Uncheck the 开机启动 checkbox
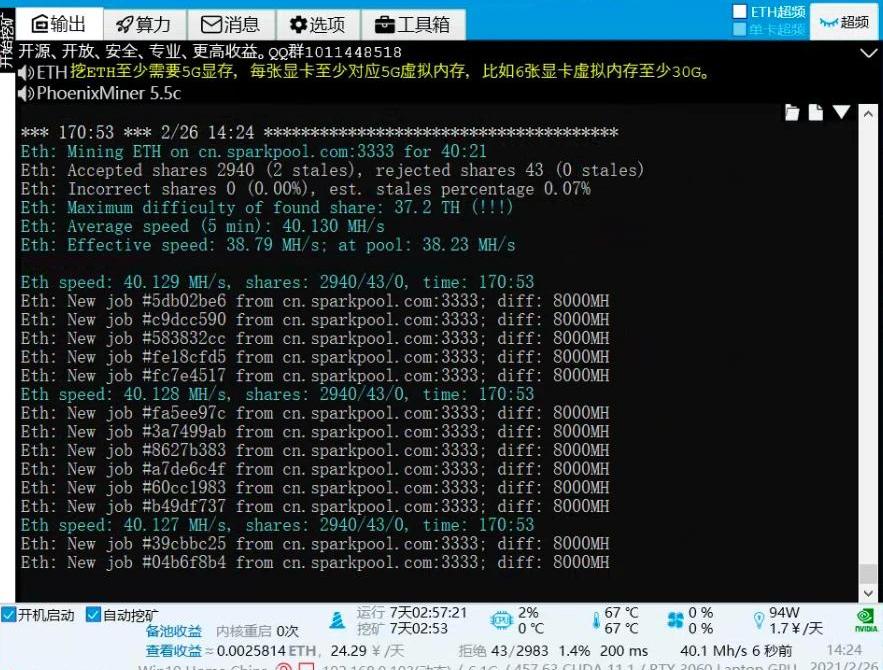Image resolution: width=883 pixels, height=670 pixels. pos(8,614)
